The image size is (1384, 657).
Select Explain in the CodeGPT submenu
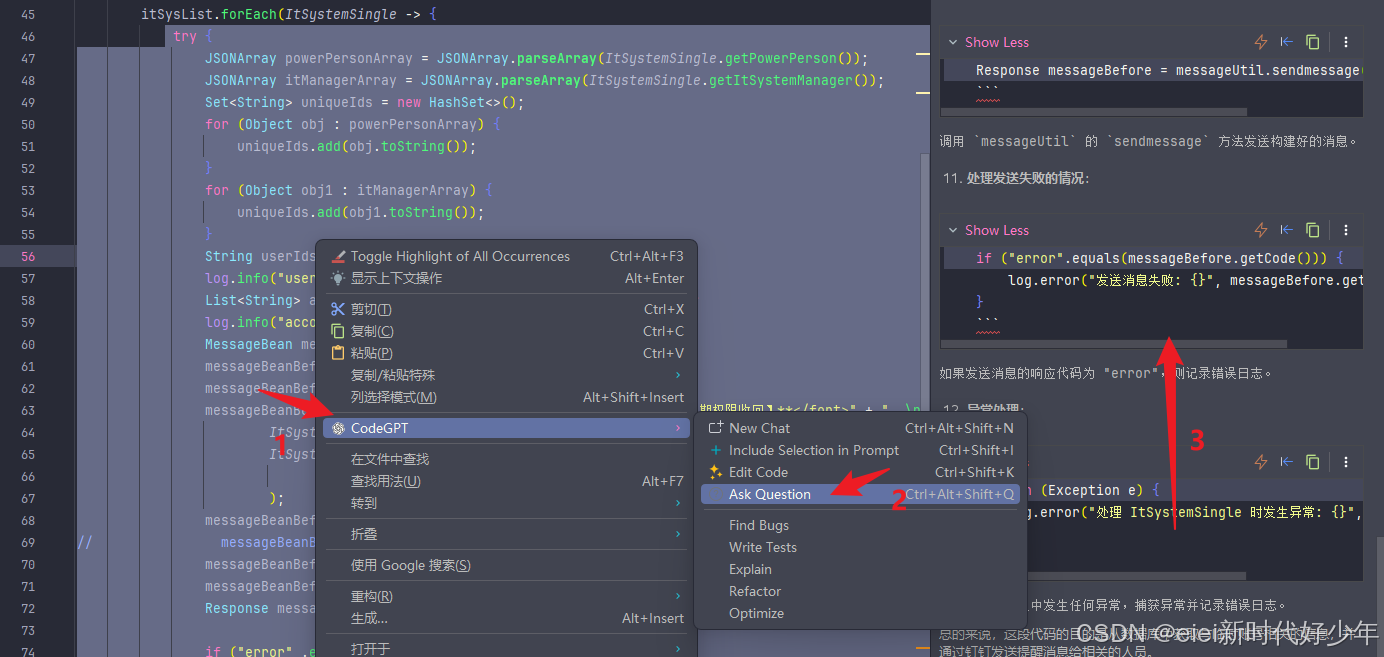(860, 569)
